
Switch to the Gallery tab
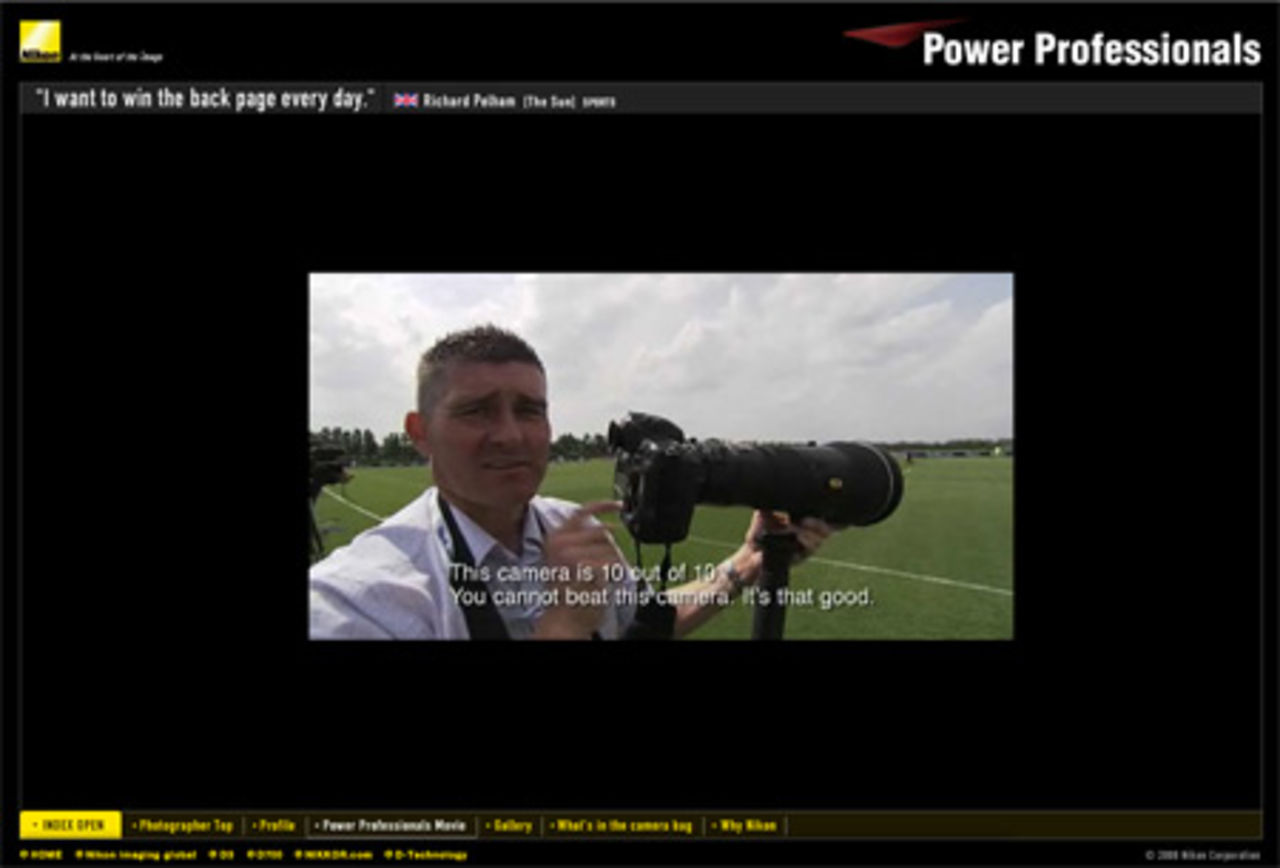coord(509,826)
